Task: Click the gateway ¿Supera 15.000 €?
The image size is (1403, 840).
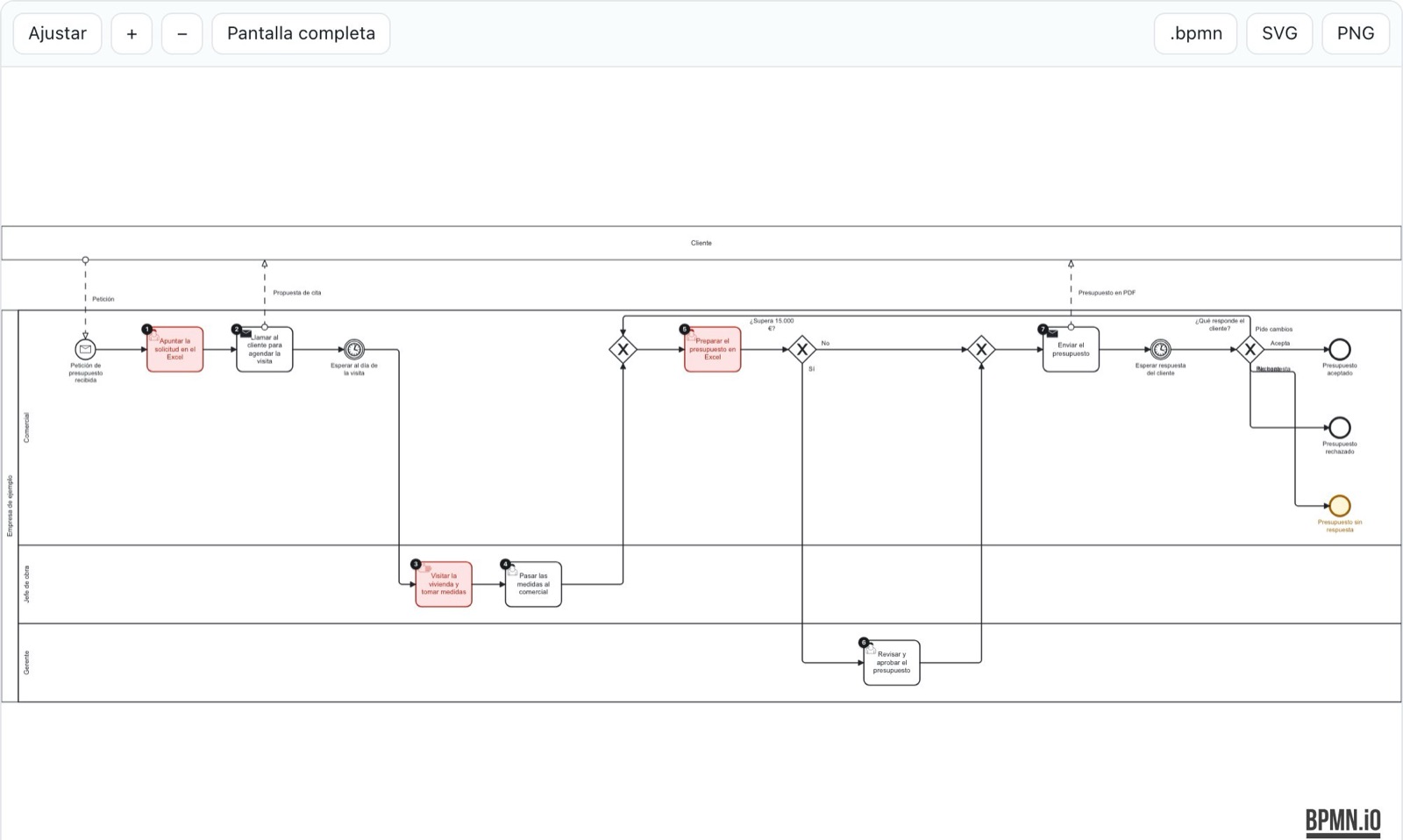Action: 802,350
